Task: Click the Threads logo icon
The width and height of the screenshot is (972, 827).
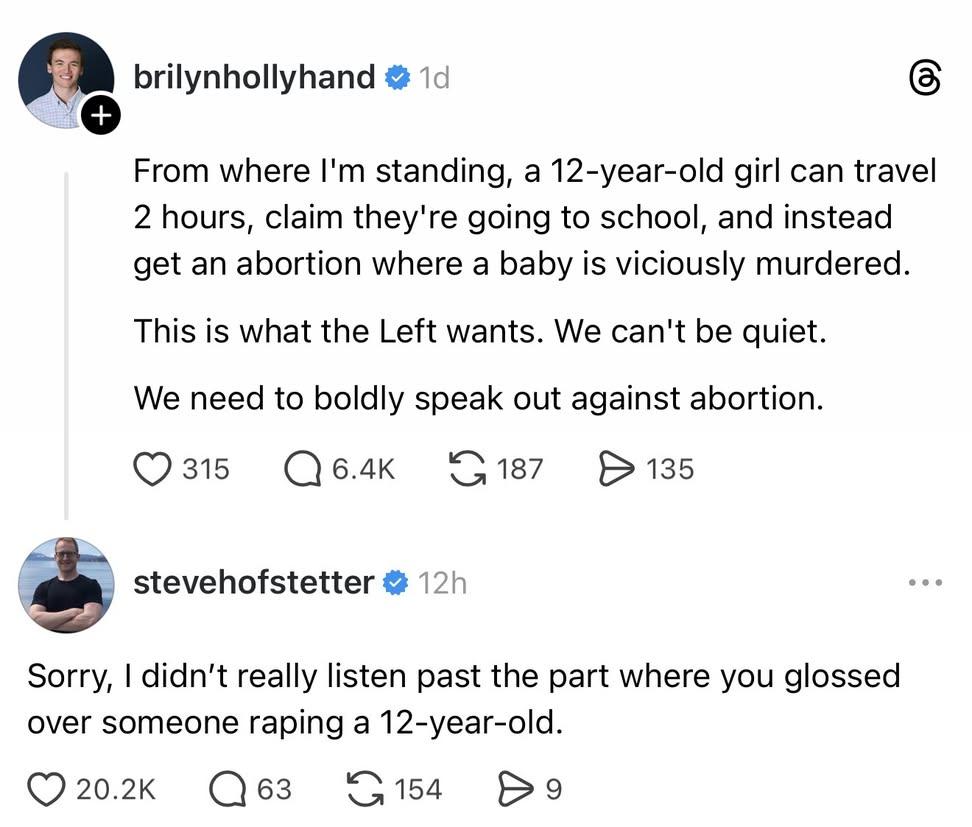Action: (x=925, y=79)
